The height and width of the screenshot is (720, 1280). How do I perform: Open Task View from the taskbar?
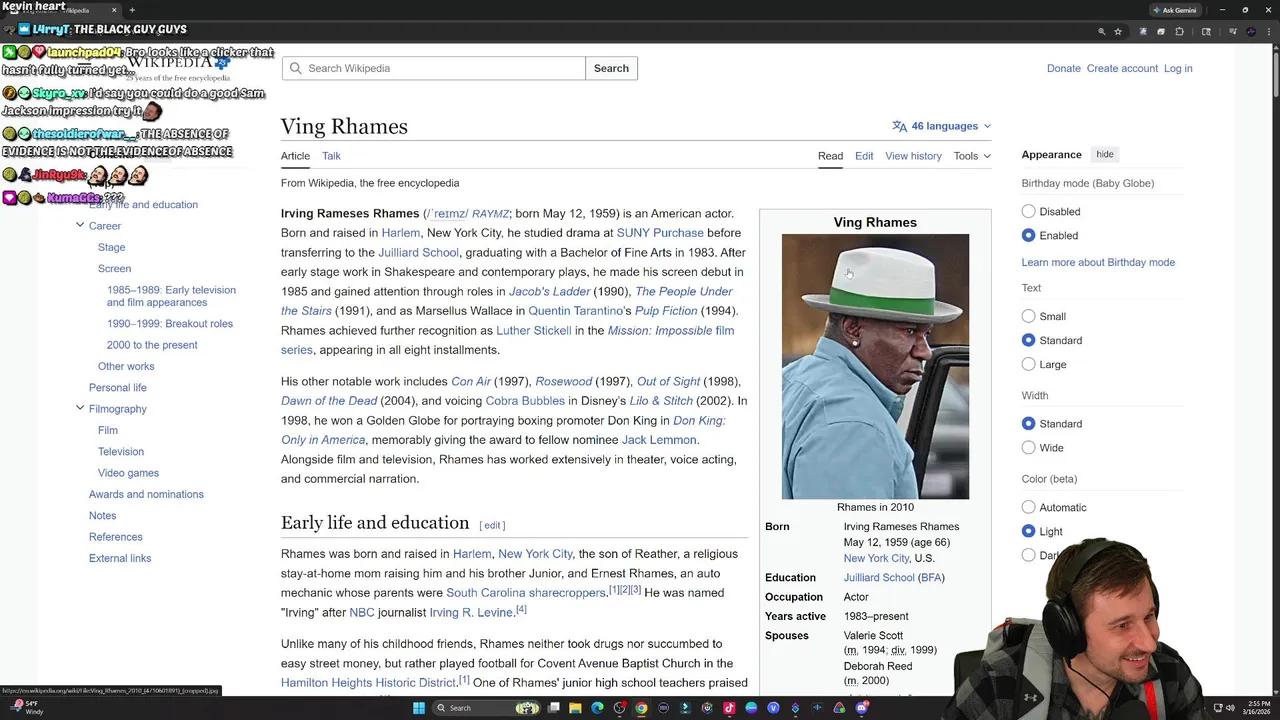coord(553,708)
